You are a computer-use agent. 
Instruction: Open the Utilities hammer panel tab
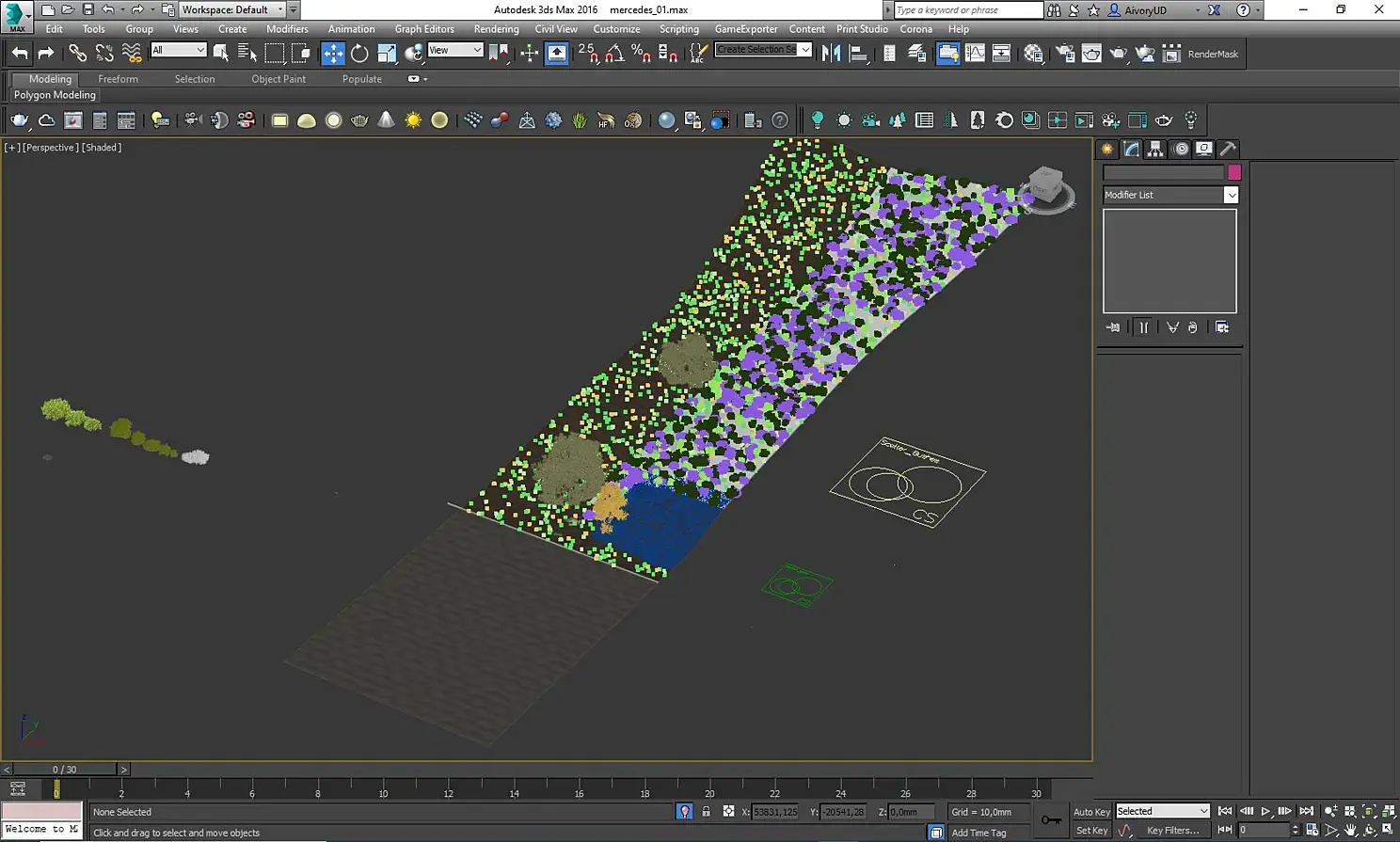pos(1228,149)
